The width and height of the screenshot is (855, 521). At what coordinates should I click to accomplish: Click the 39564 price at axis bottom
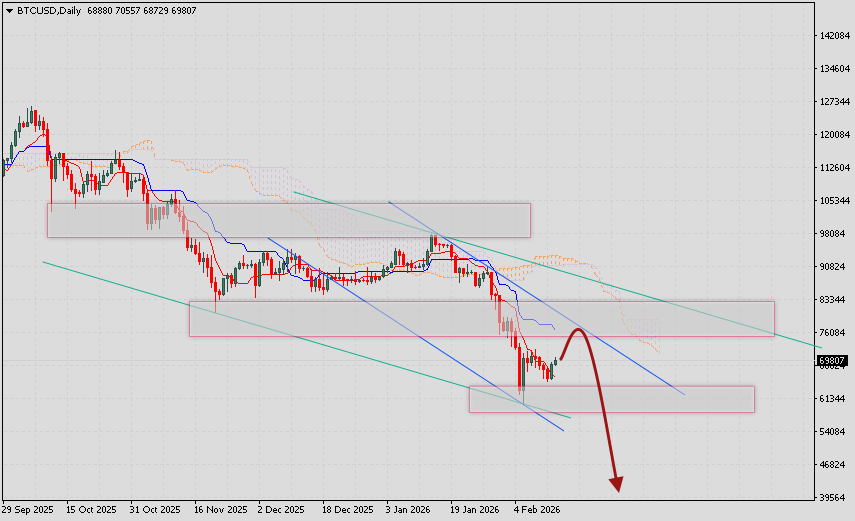[833, 497]
